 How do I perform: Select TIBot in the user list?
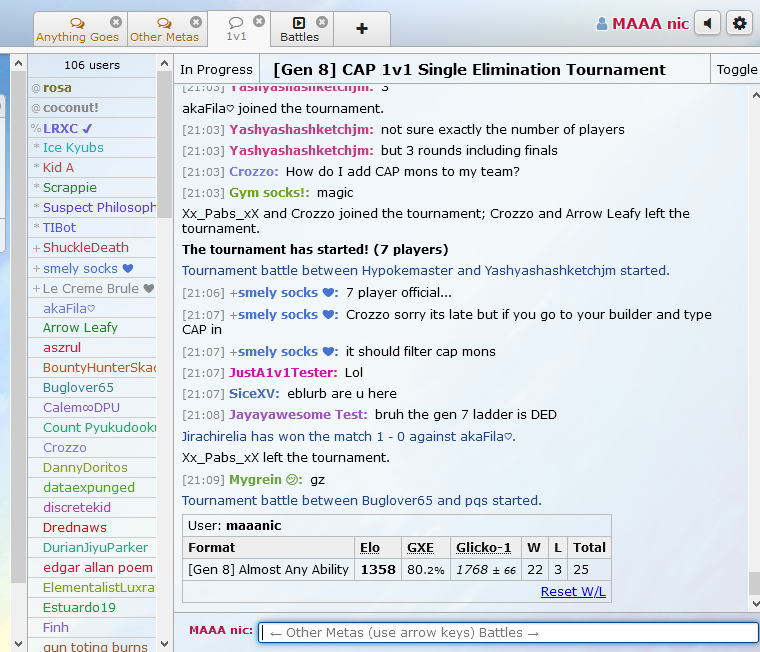[92, 227]
